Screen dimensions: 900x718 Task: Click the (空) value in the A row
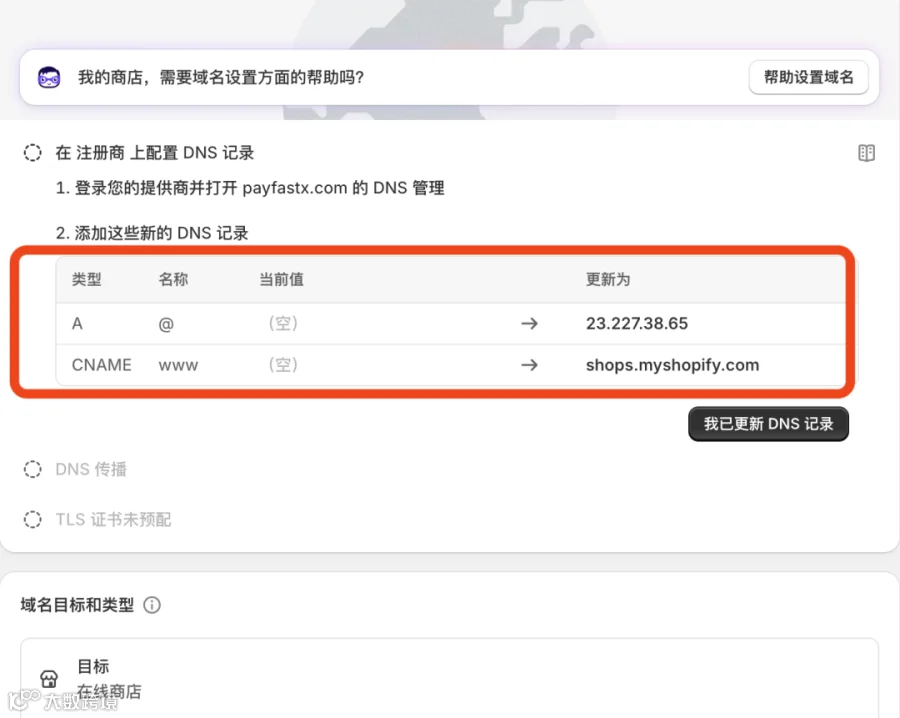point(283,323)
